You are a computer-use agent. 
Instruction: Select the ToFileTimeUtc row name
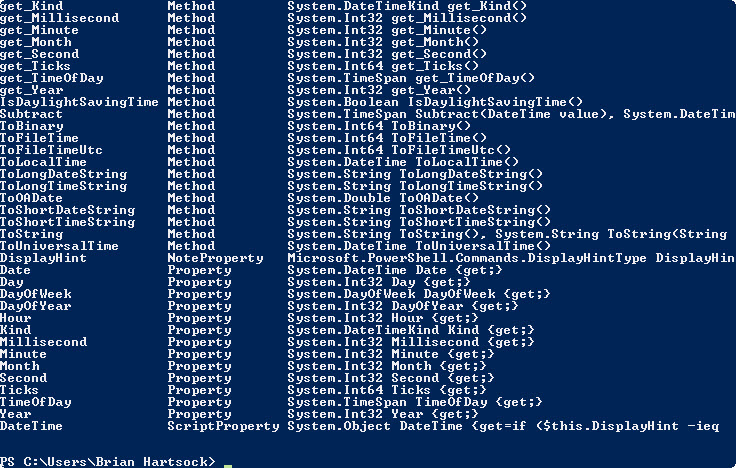tap(51, 150)
